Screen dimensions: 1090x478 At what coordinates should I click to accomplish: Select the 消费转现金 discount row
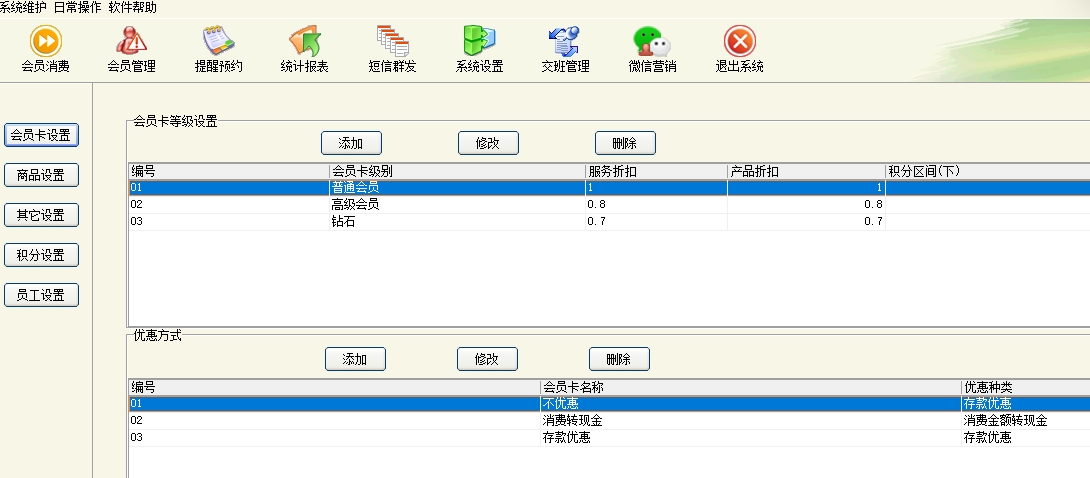click(x=572, y=421)
